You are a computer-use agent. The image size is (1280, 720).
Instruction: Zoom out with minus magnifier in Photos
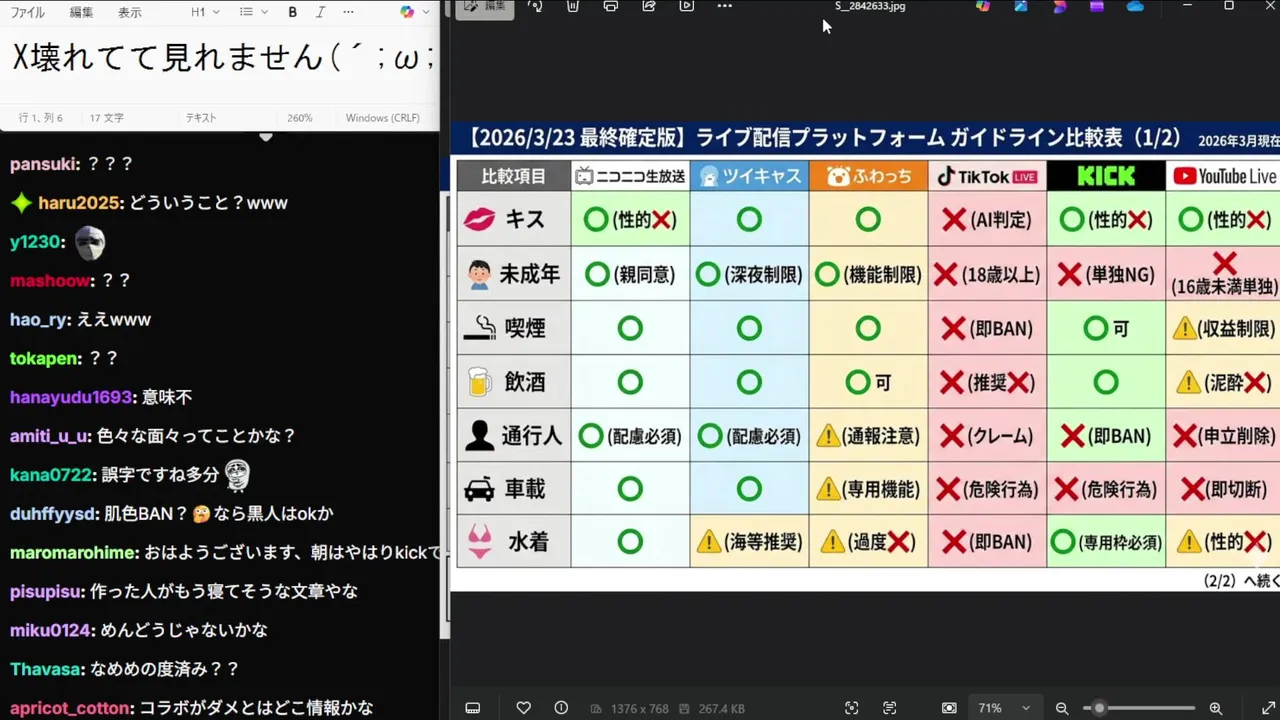pyautogui.click(x=1062, y=708)
